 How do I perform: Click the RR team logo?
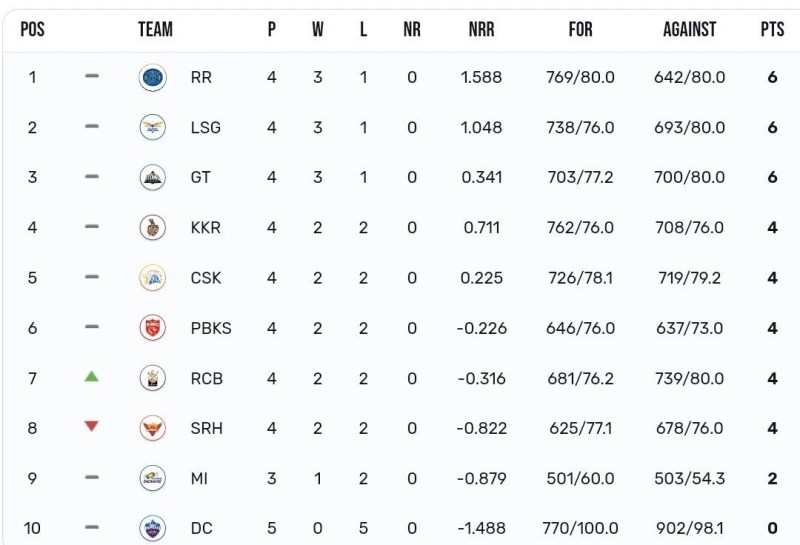152,77
